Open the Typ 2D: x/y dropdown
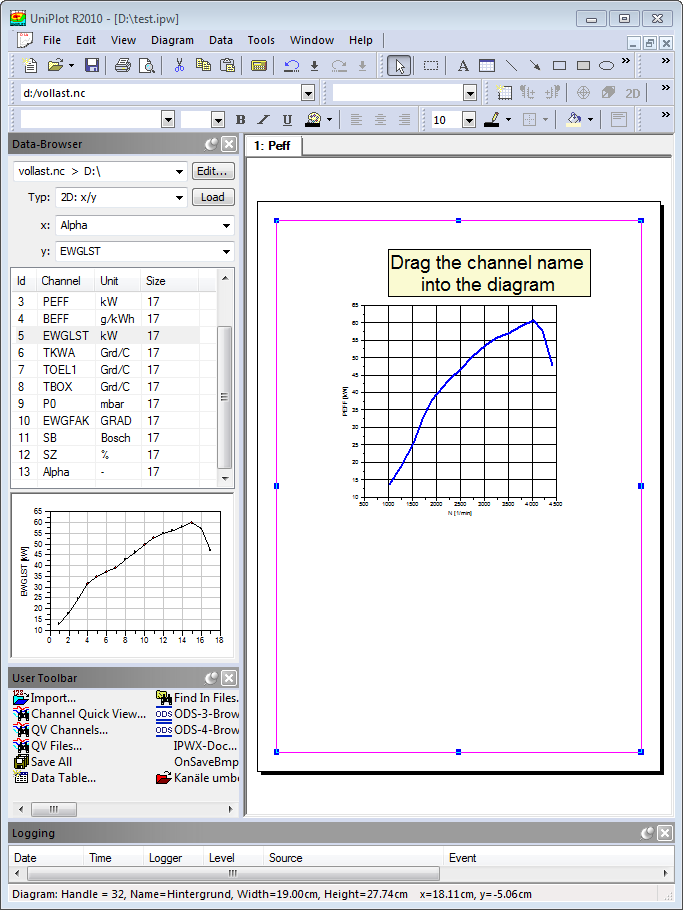683x910 pixels. point(179,198)
